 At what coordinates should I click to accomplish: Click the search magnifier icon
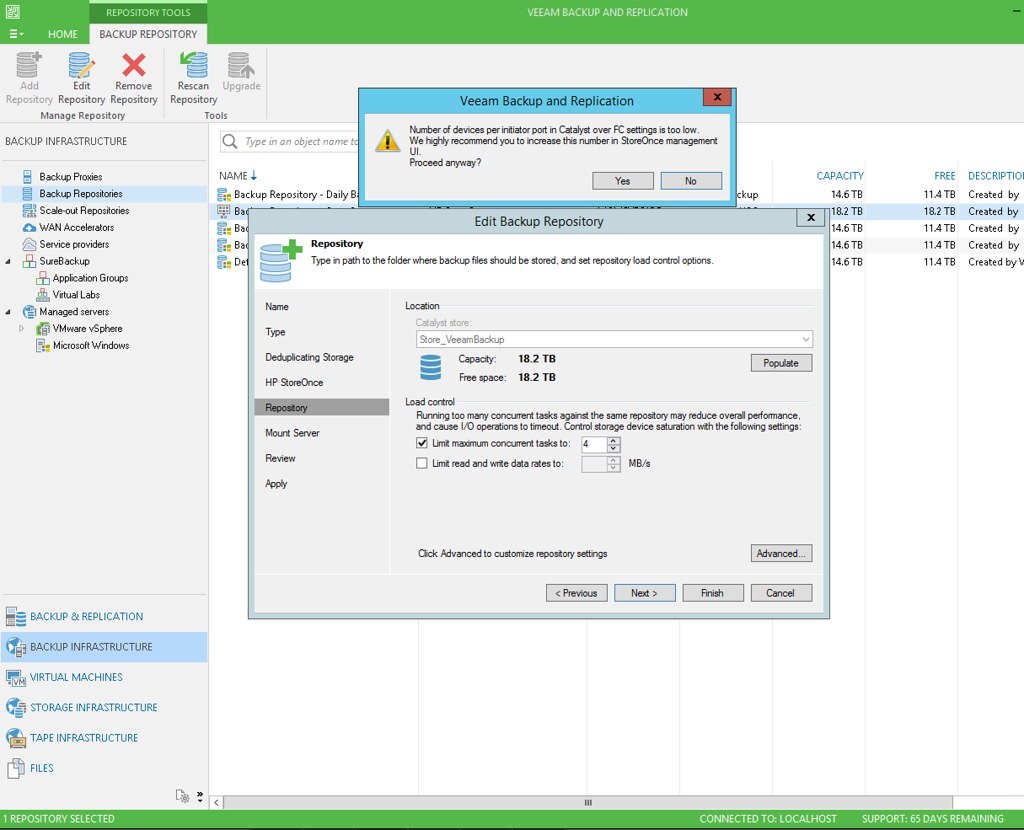click(230, 141)
